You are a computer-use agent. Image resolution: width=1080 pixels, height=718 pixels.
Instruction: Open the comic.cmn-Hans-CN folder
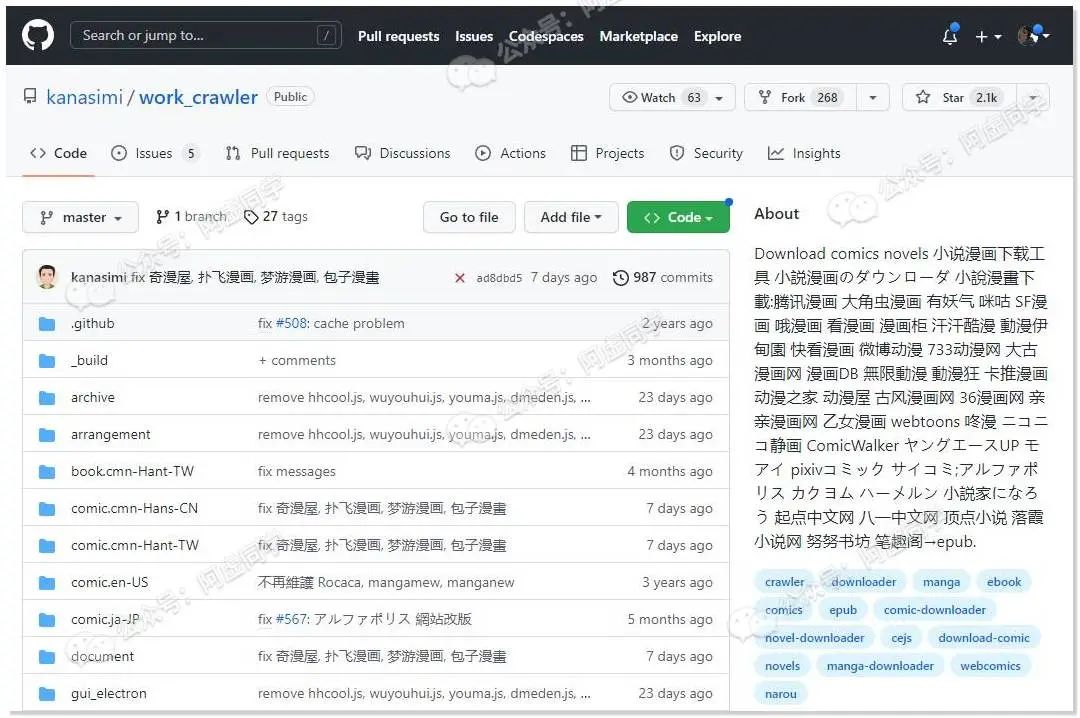(134, 509)
